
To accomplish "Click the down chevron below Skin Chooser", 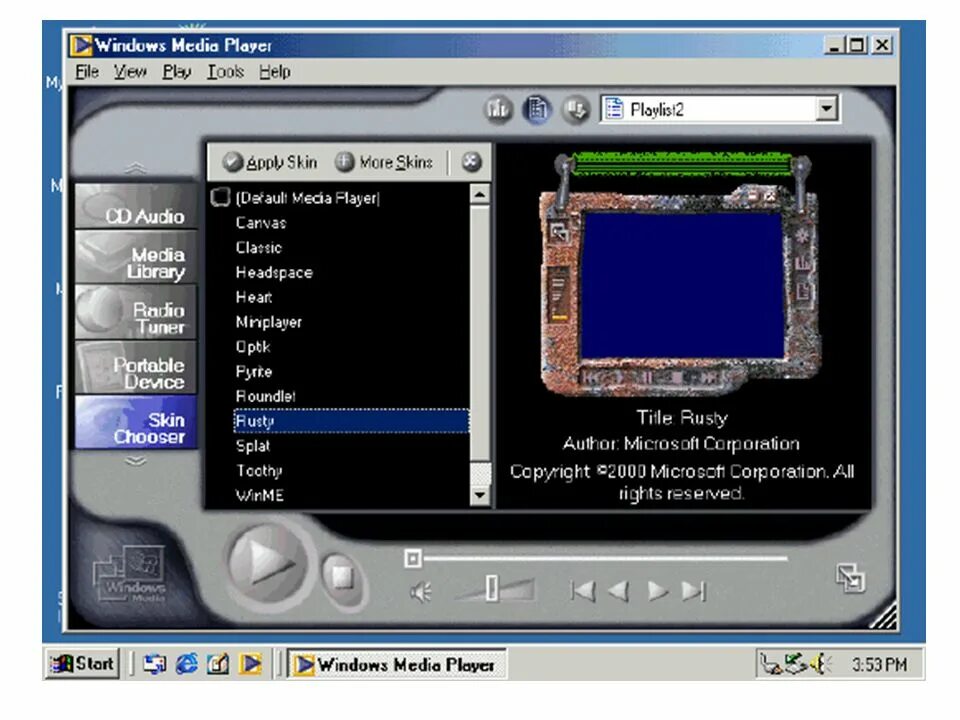I will point(135,461).
